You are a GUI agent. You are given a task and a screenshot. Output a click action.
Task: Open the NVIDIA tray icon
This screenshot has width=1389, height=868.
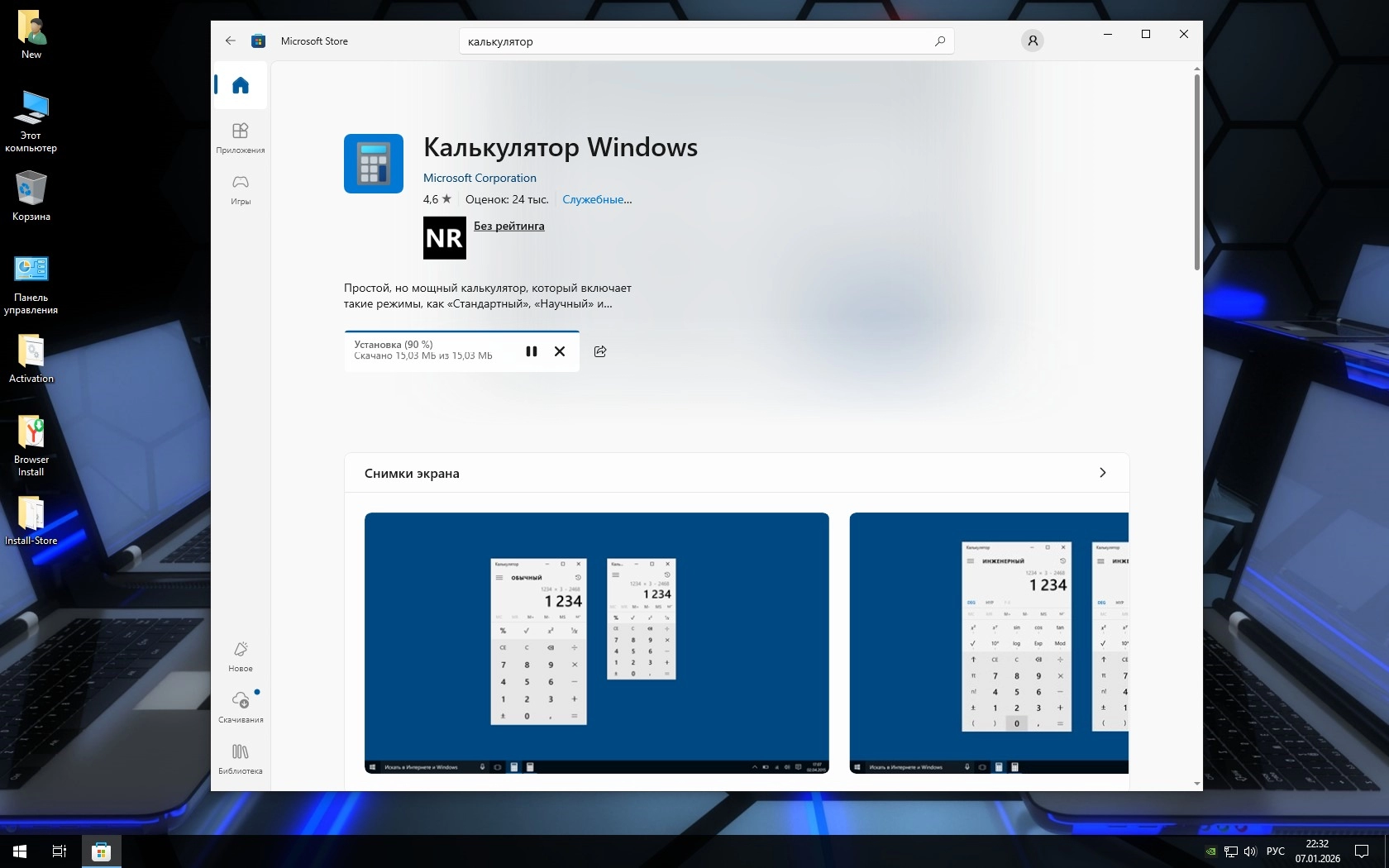pyautogui.click(x=1210, y=851)
